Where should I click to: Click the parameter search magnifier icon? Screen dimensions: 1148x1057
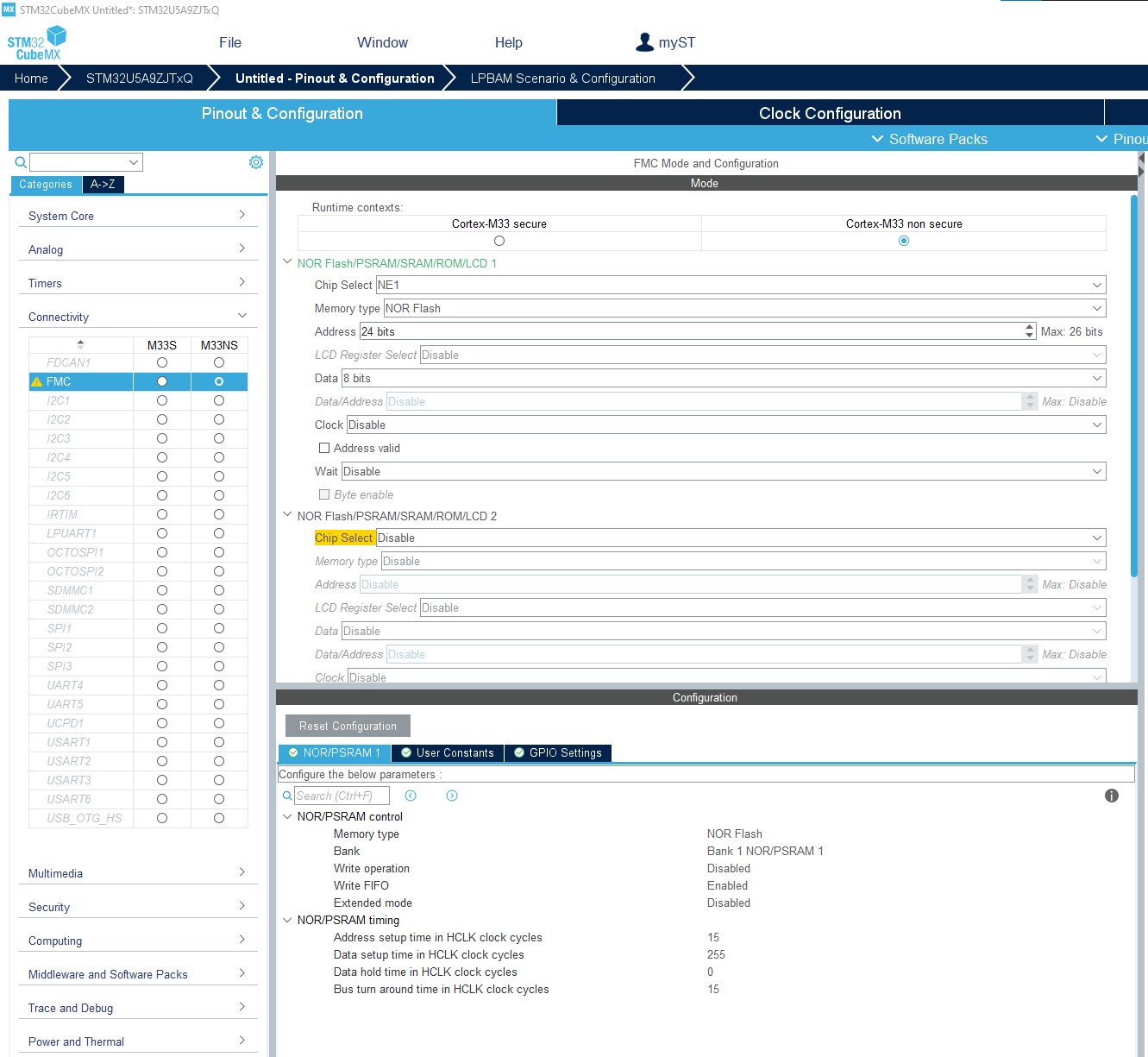pyautogui.click(x=287, y=796)
